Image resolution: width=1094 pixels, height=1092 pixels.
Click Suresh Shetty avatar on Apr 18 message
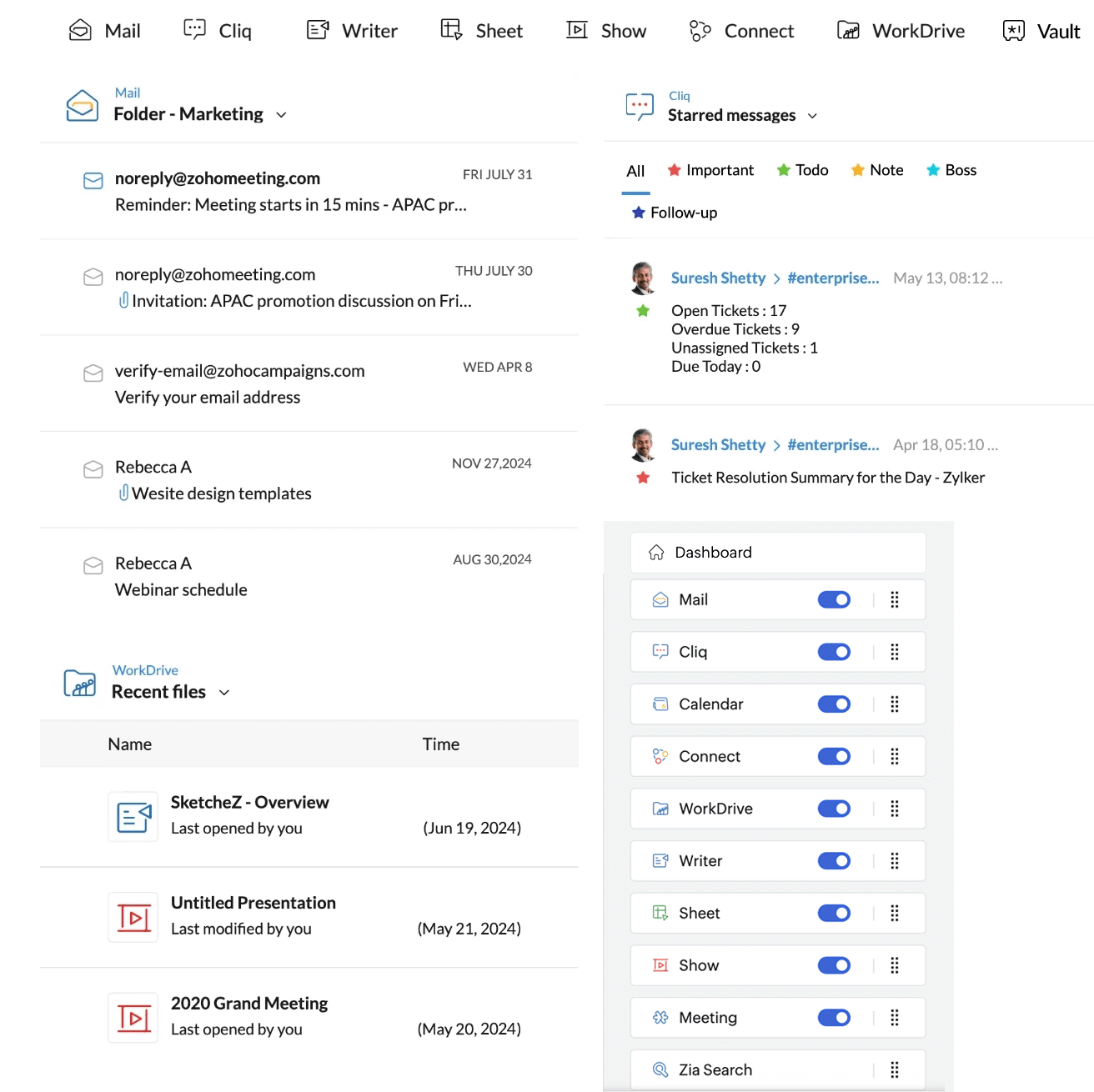(643, 445)
